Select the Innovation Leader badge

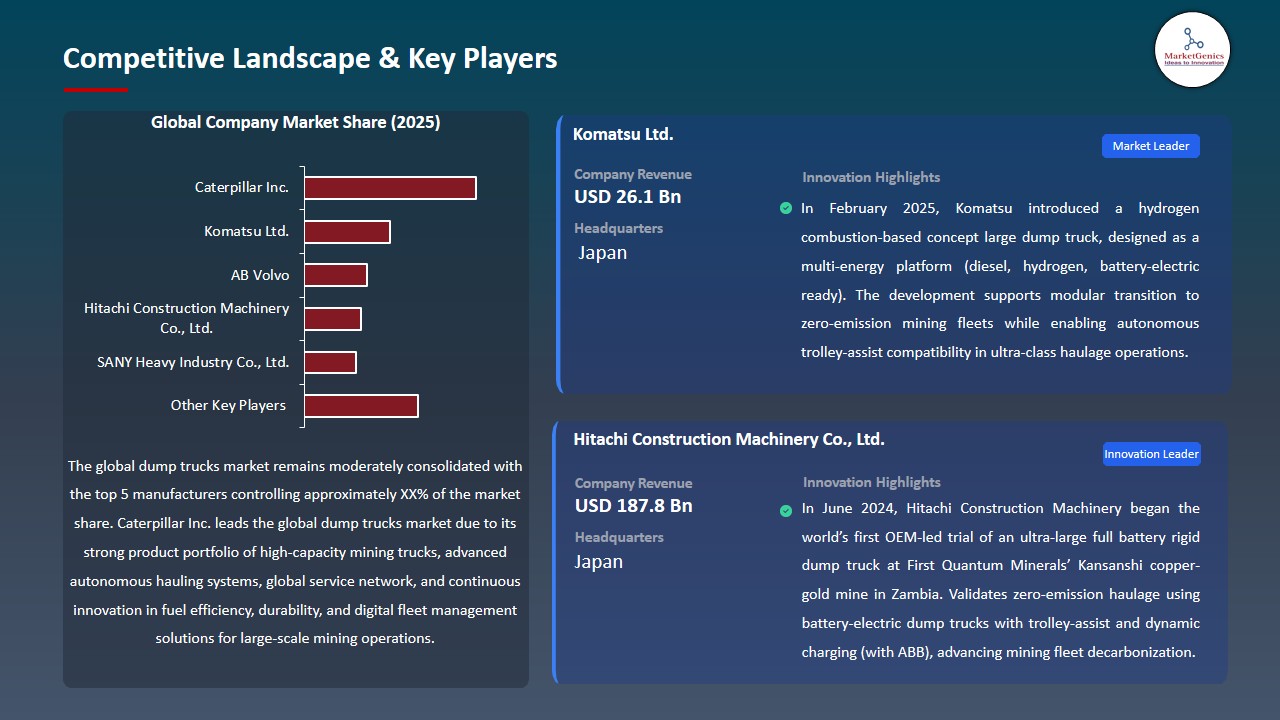pos(1150,454)
